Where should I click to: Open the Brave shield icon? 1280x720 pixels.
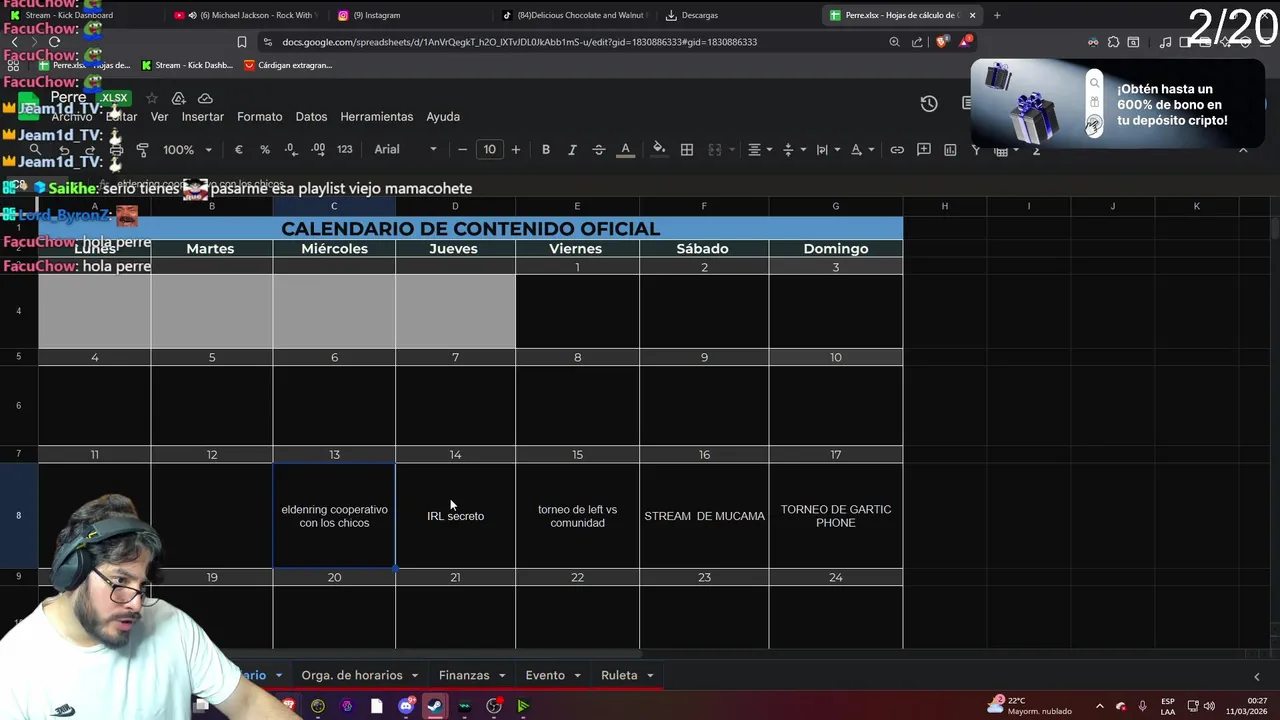click(x=942, y=42)
